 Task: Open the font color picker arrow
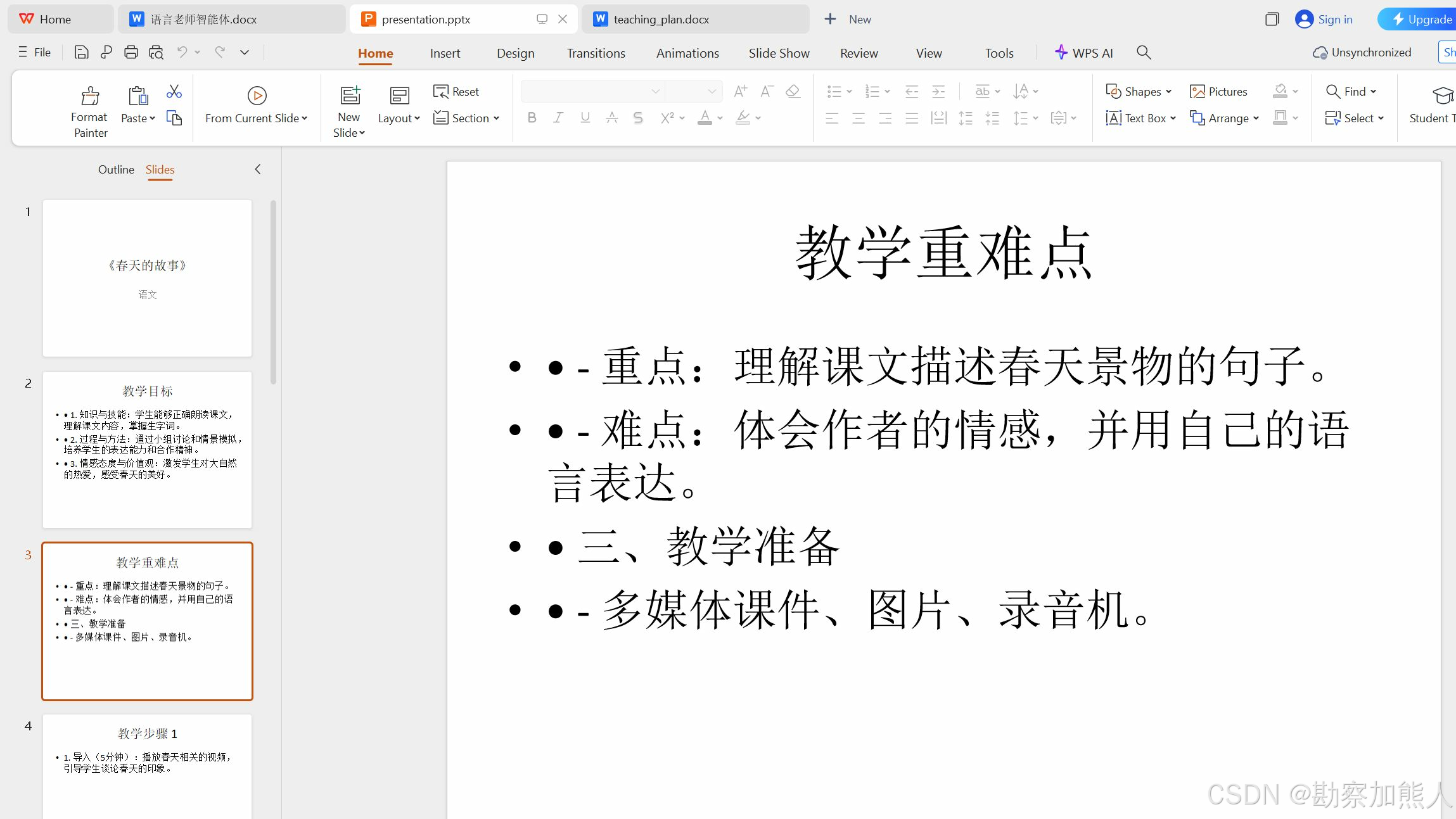(720, 118)
